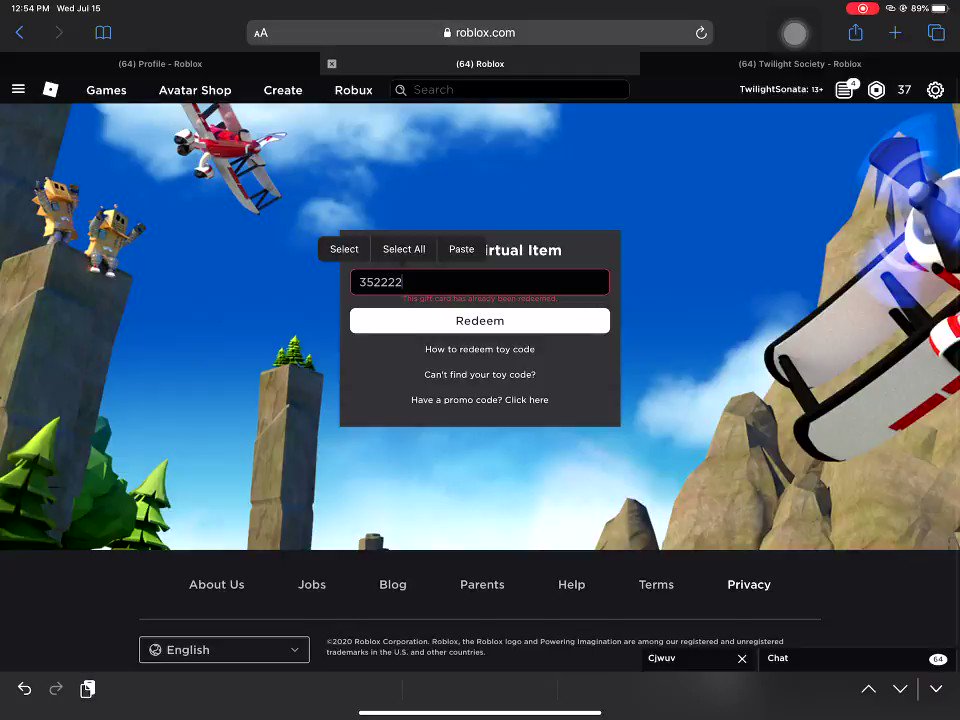Image resolution: width=960 pixels, height=720 pixels.
Task: Tap the code field containing 352222
Action: point(479,282)
